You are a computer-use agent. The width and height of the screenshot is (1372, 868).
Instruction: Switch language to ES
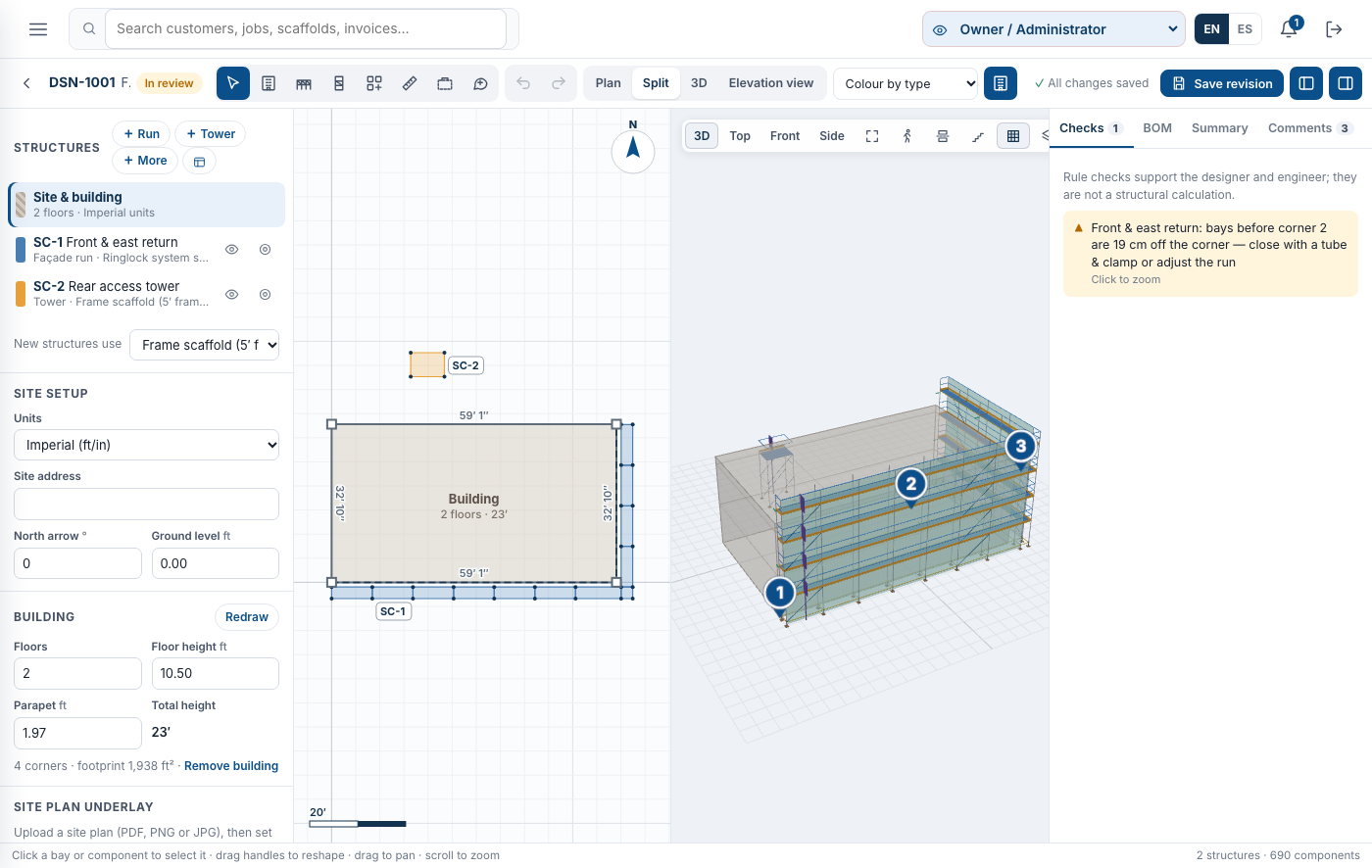click(1245, 29)
